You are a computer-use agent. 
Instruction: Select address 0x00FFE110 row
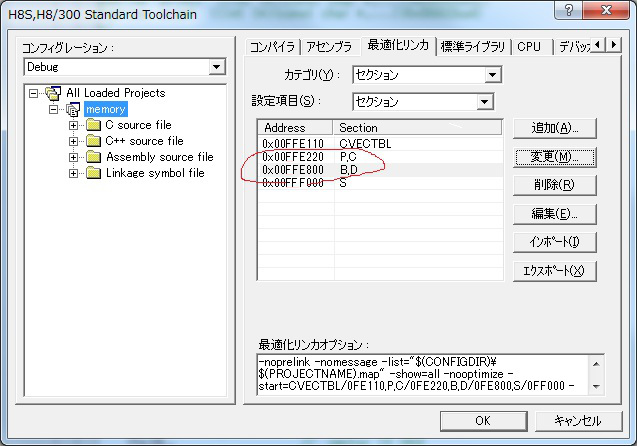pos(380,144)
